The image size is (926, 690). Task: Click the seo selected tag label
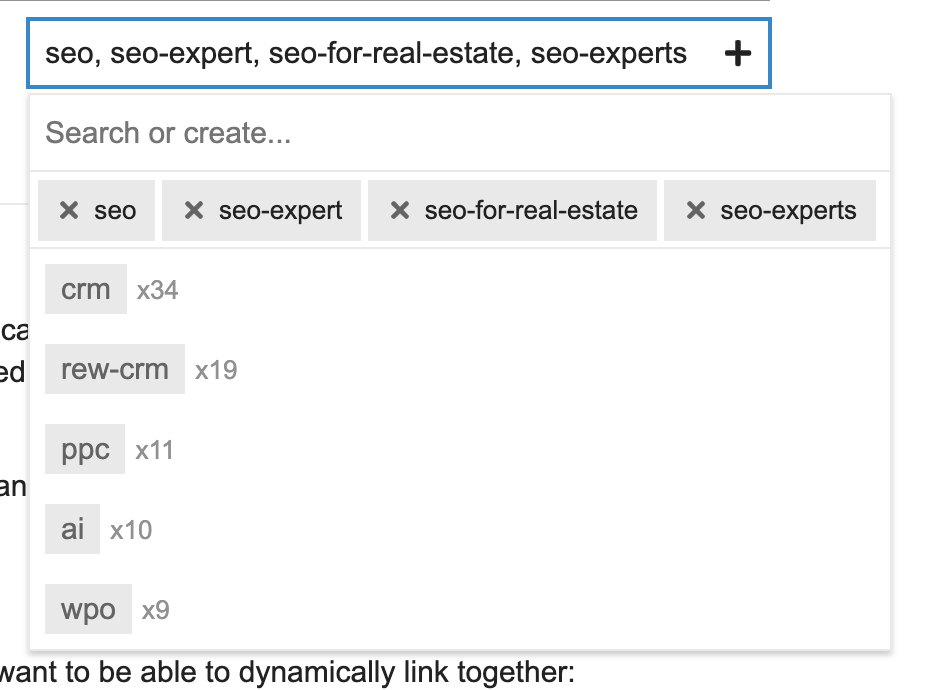click(x=115, y=211)
